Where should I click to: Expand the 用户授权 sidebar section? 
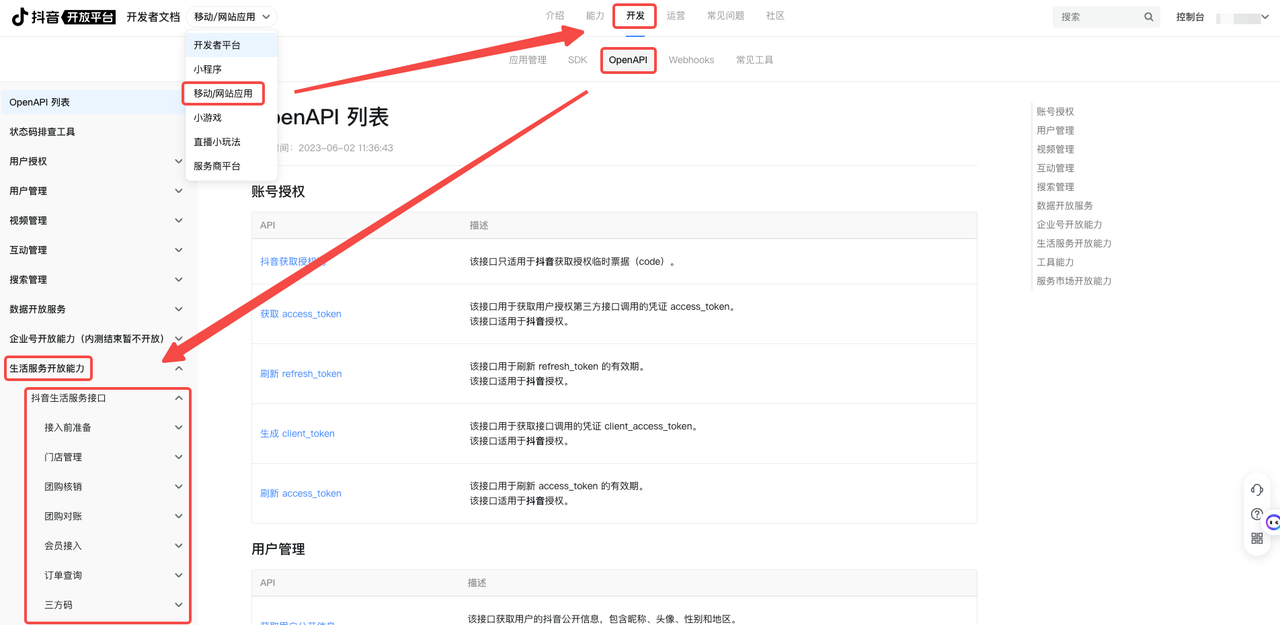tap(179, 161)
